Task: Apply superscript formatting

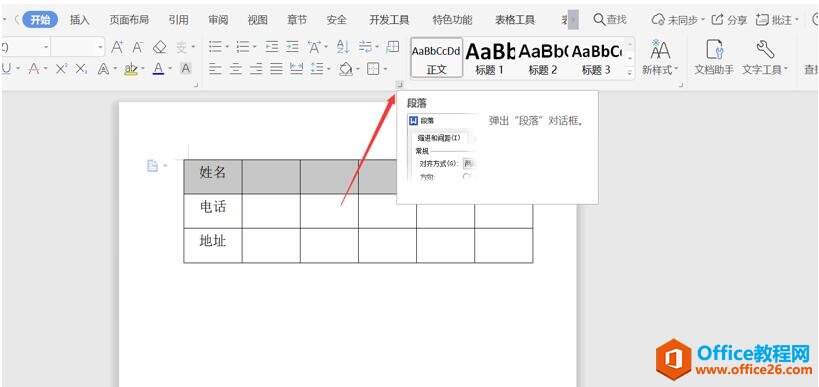Action: [x=62, y=68]
